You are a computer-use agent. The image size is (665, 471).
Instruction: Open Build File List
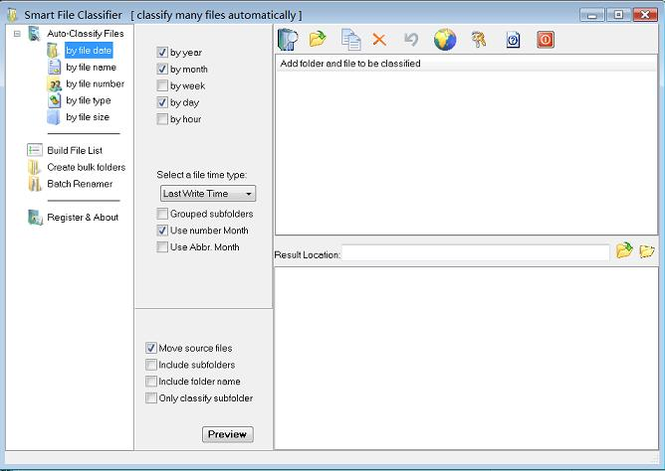click(x=75, y=150)
